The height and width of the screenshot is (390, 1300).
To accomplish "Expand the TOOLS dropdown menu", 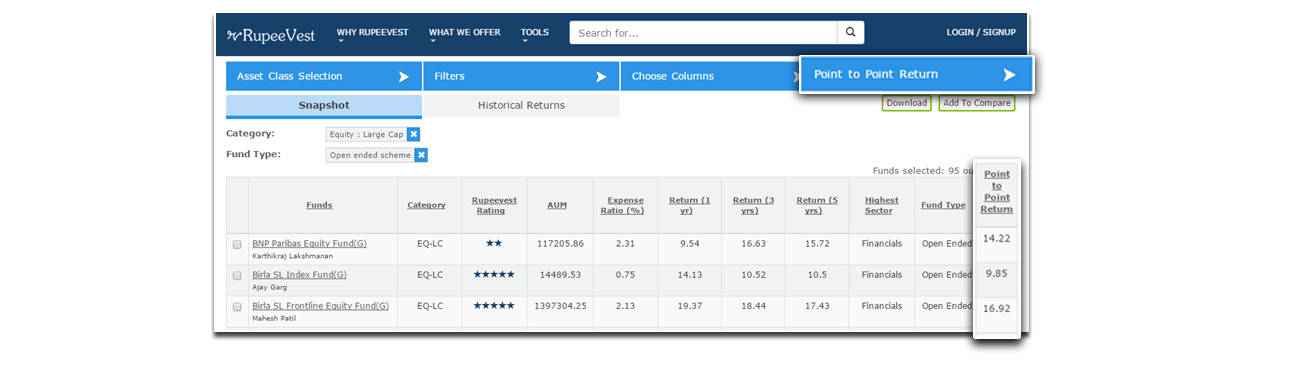I will (535, 33).
